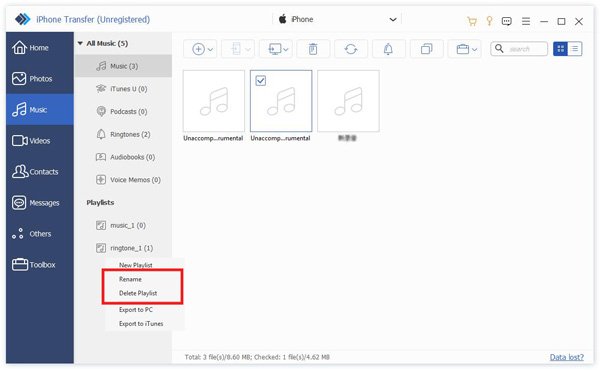600x370 pixels.
Task: Click the bell ringtone maker icon
Action: (x=388, y=49)
